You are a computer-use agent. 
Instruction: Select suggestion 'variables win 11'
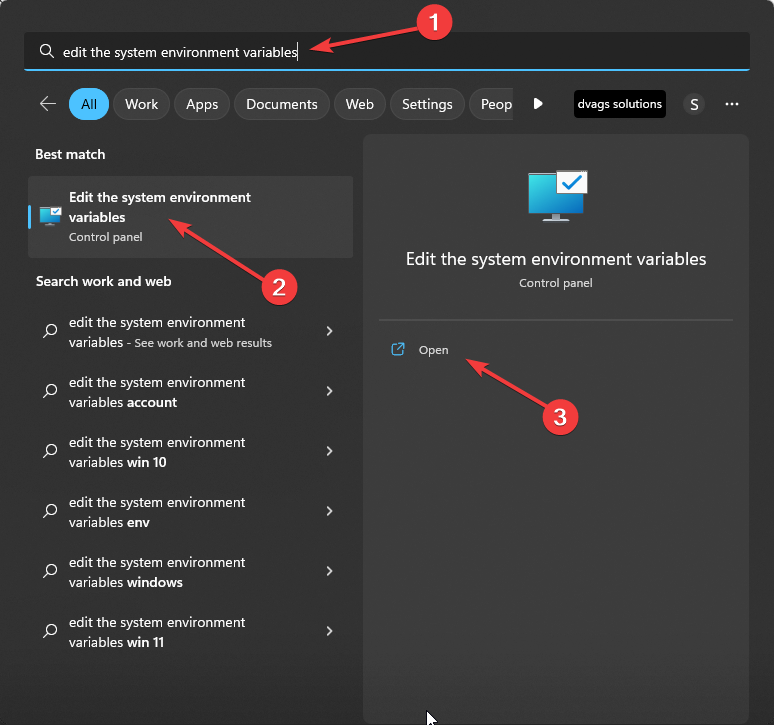(x=191, y=632)
